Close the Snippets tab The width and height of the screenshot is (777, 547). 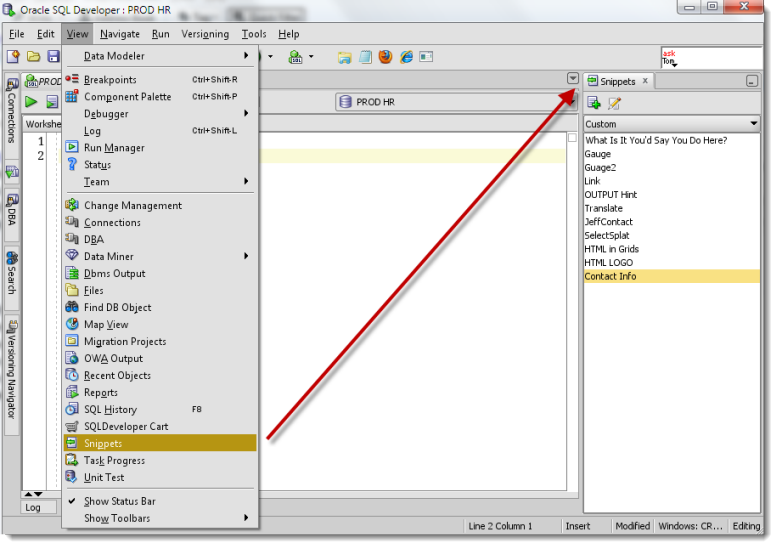click(645, 81)
